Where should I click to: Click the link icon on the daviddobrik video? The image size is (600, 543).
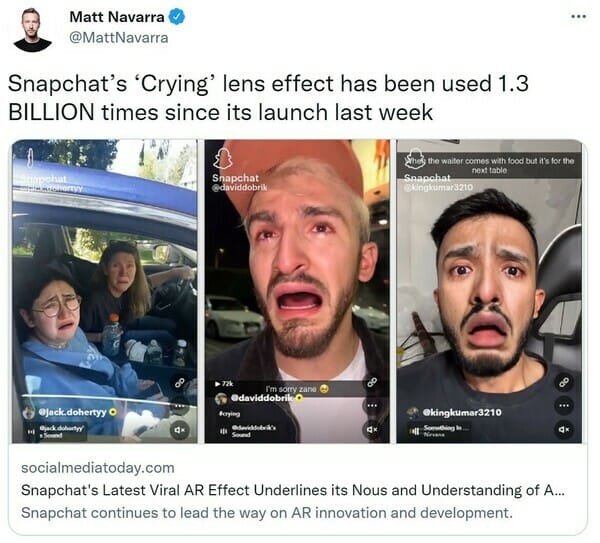[372, 382]
